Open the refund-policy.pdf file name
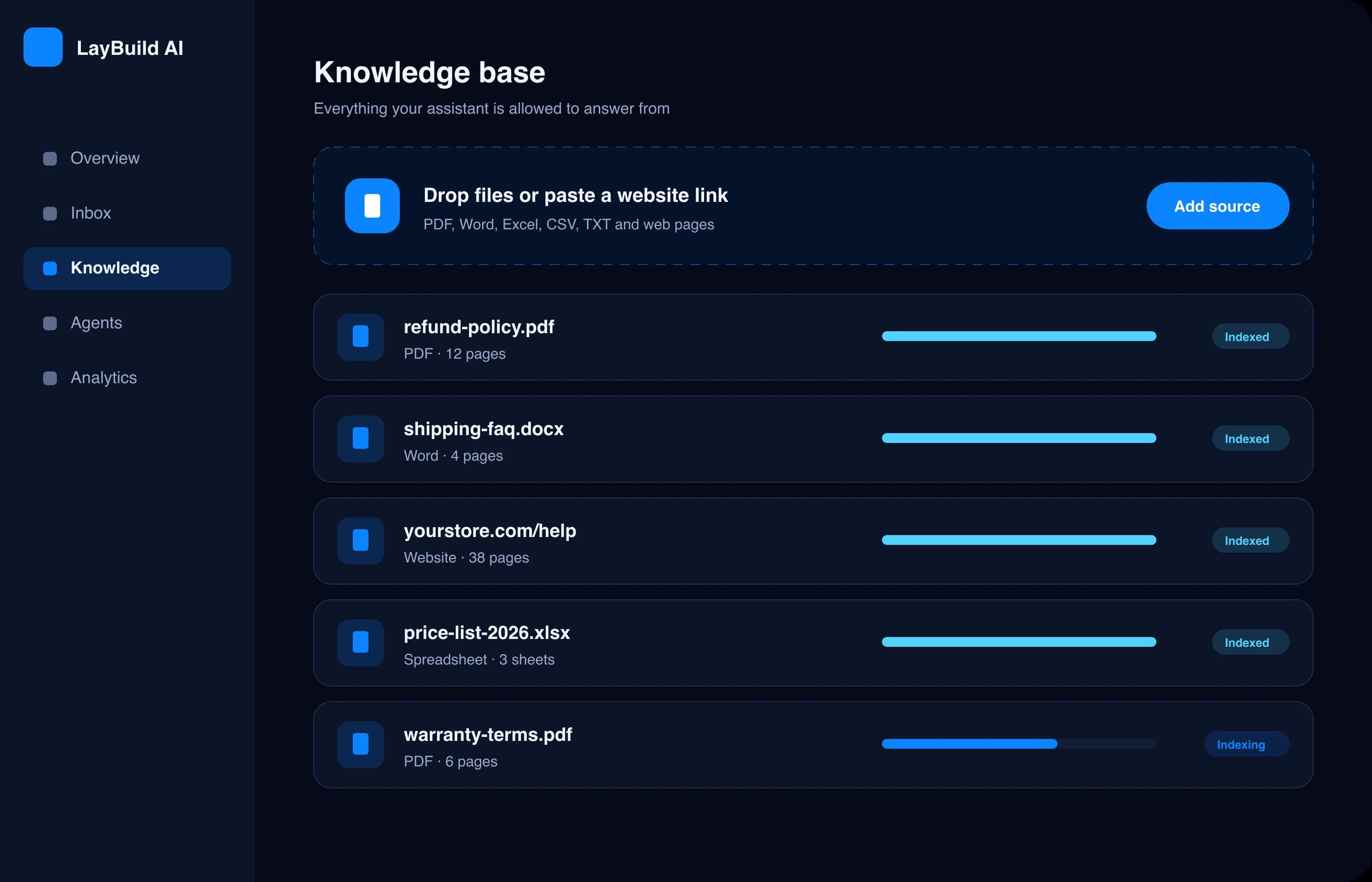 point(479,328)
